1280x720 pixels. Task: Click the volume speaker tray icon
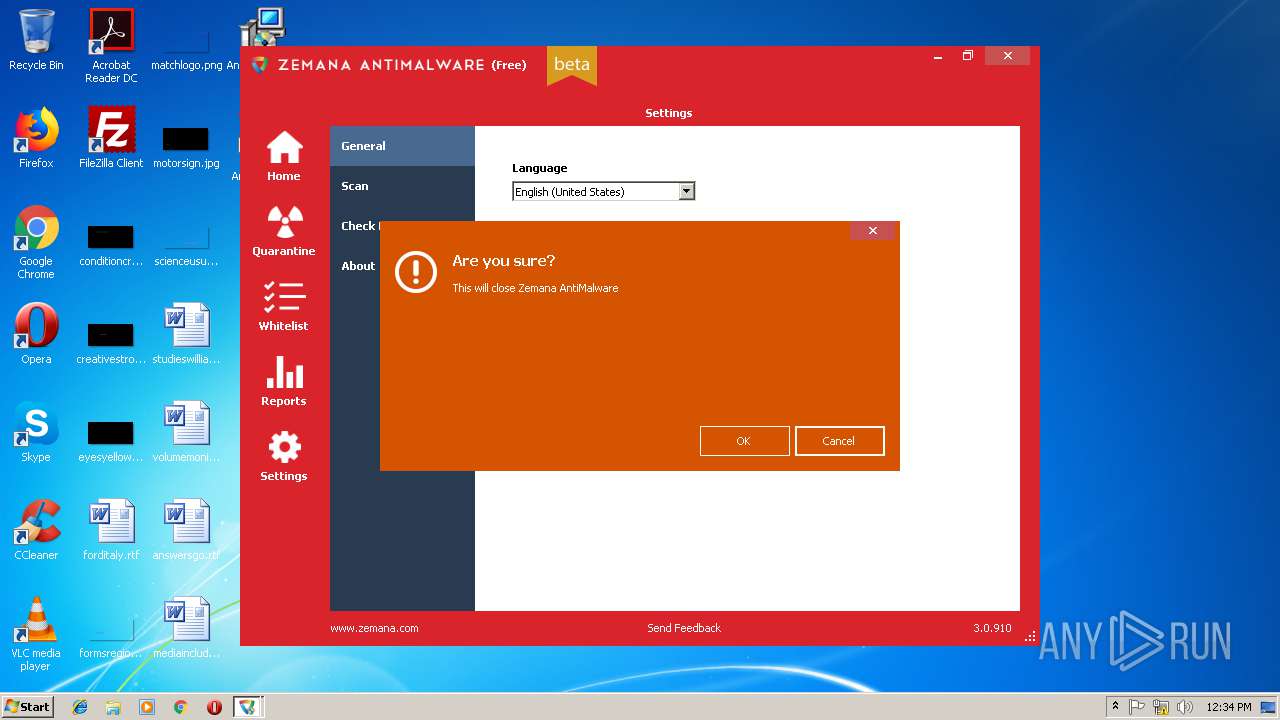[1185, 707]
